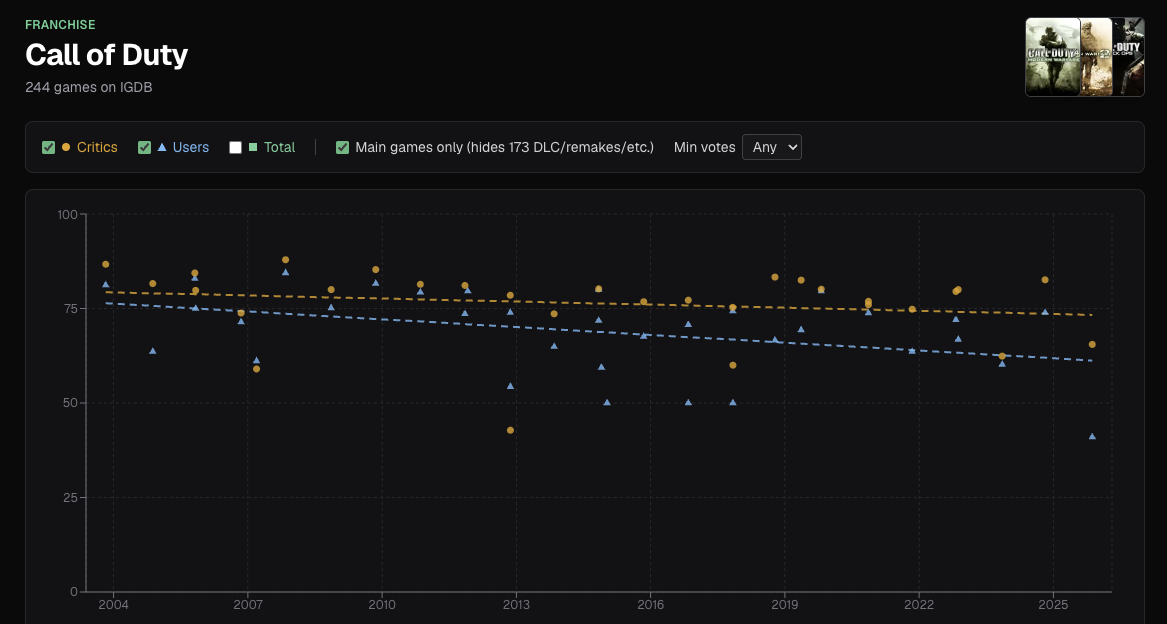Click the 'Main games only (hides 173 DLC/remakes/etc.)' label

point(505,147)
